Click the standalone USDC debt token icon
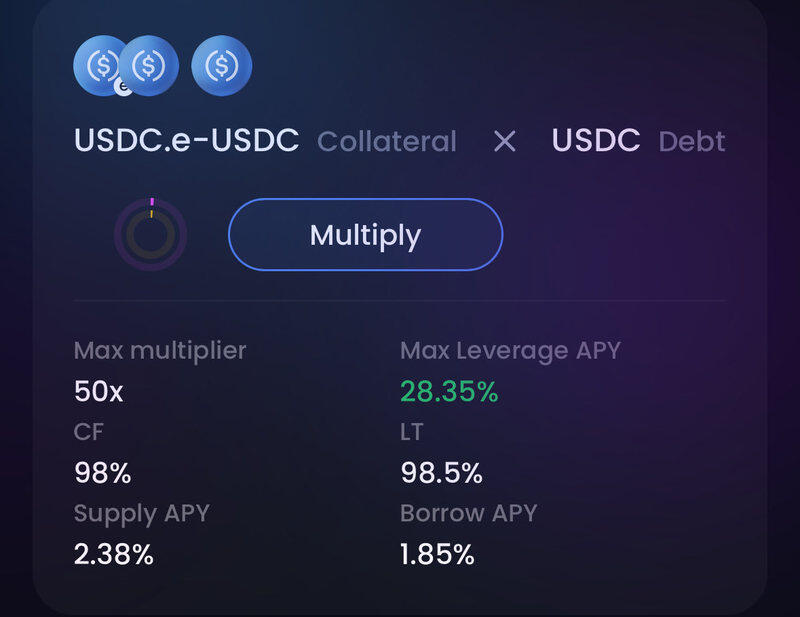Viewport: 800px width, 617px height. [221, 66]
